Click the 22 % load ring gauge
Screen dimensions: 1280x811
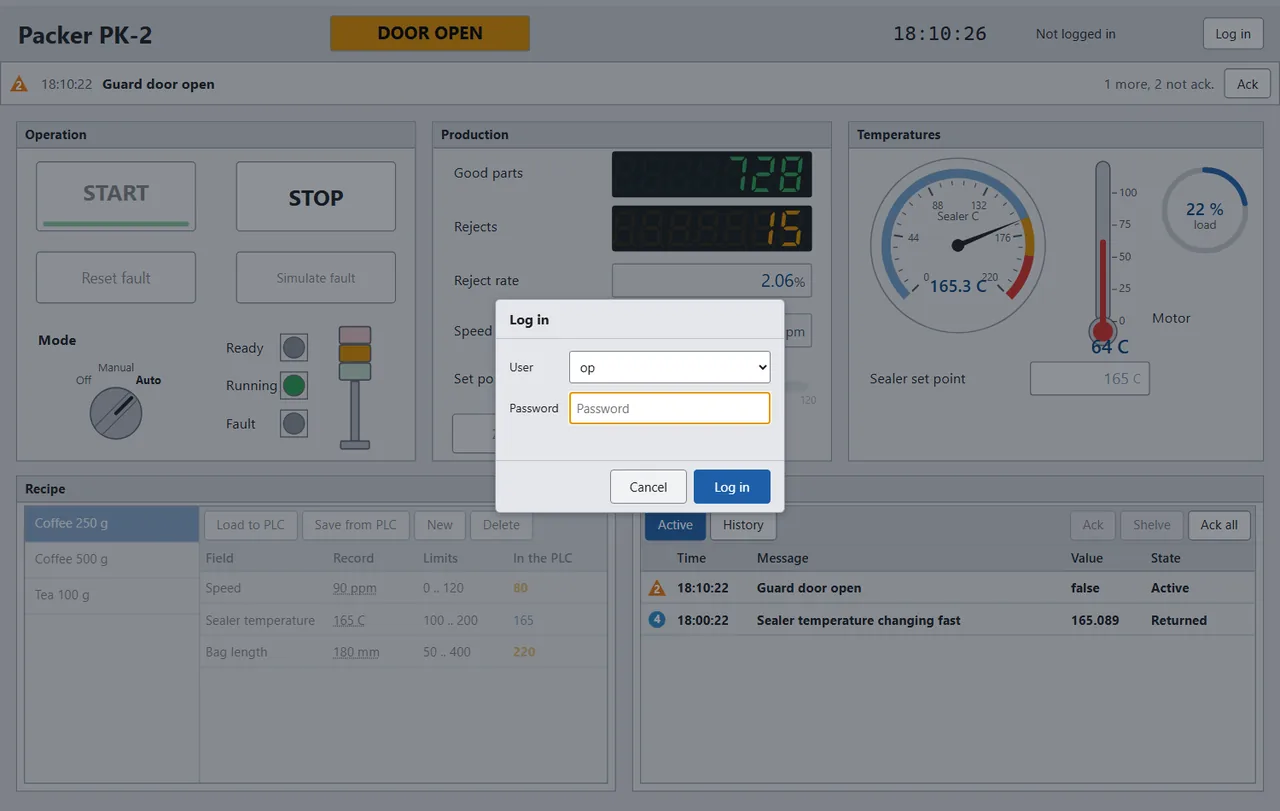[1205, 210]
